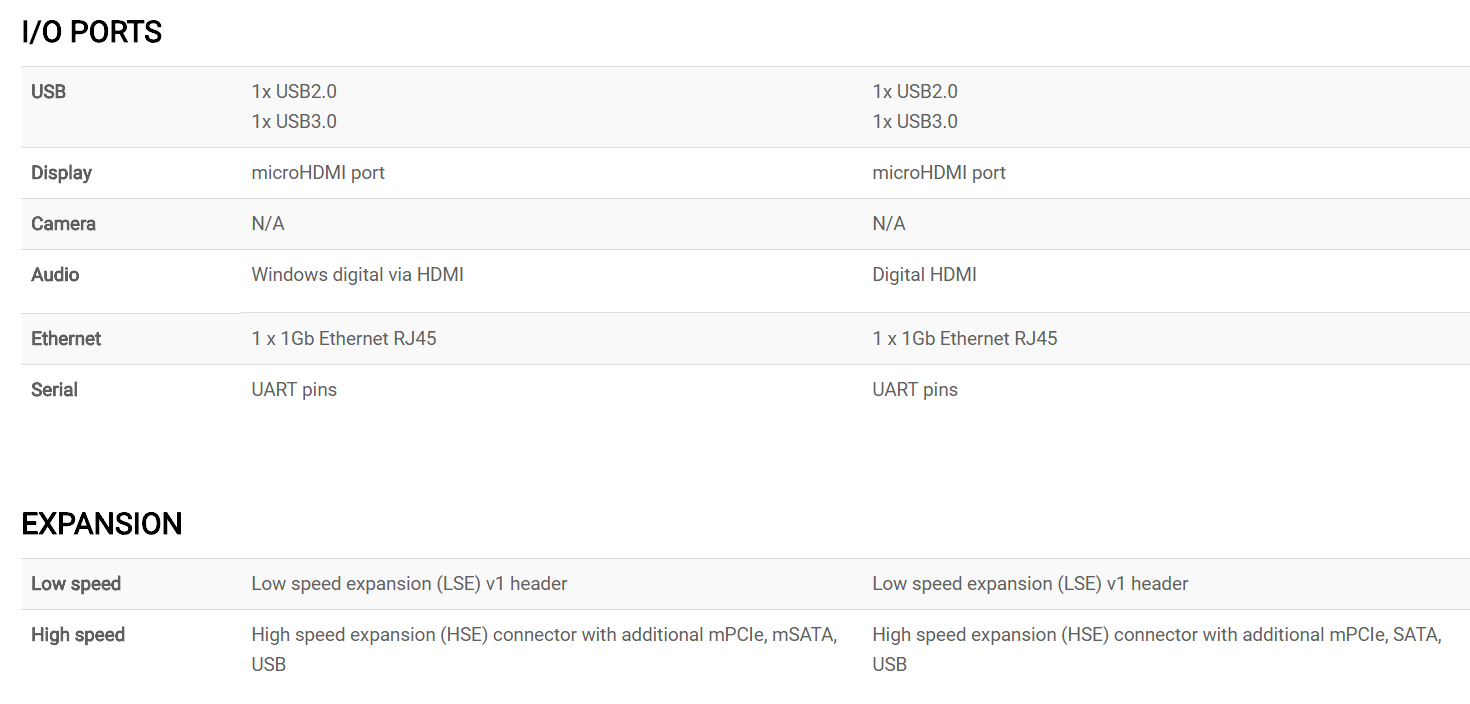
Task: Click left '1 x 1Gb Ethernet RJ45' cell
Action: point(344,339)
